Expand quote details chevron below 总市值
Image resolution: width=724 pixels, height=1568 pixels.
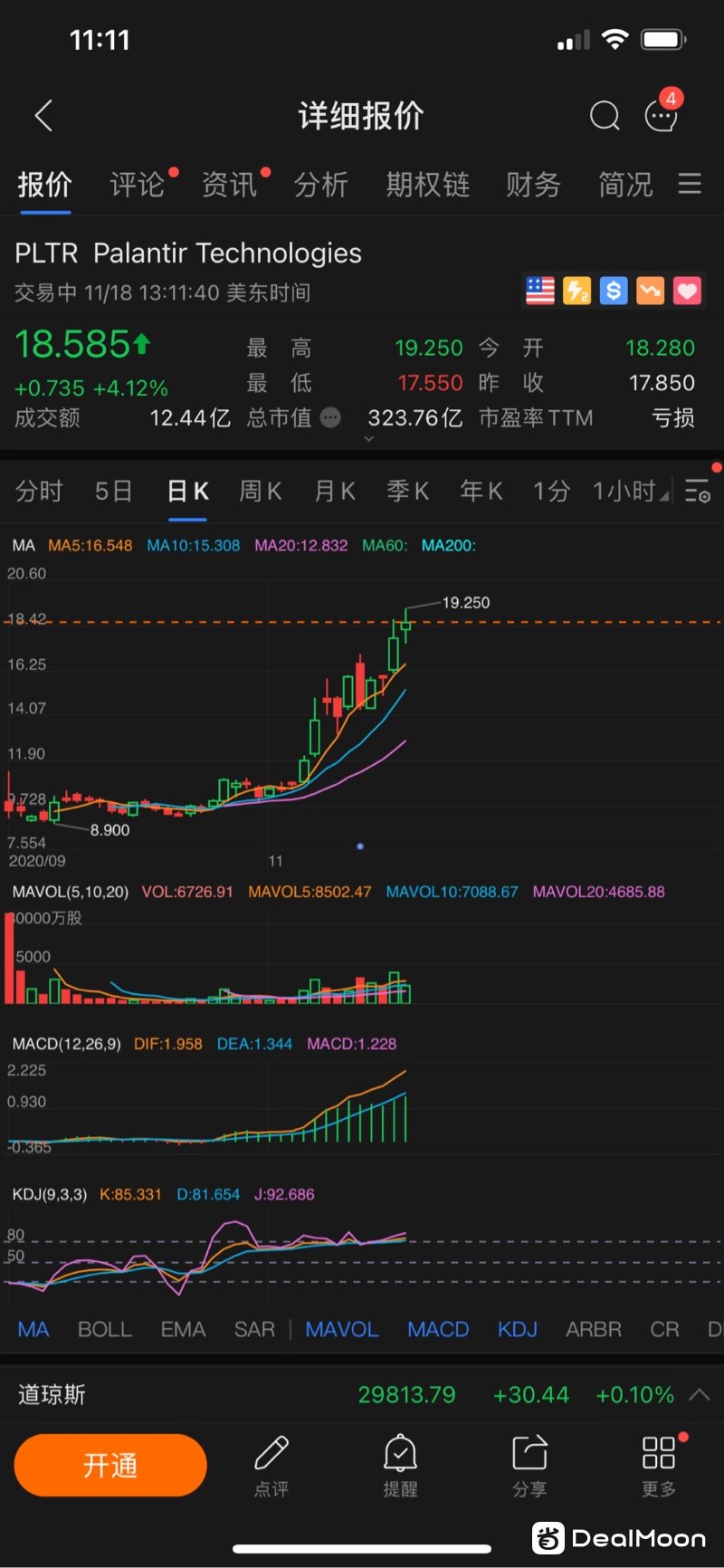368,439
